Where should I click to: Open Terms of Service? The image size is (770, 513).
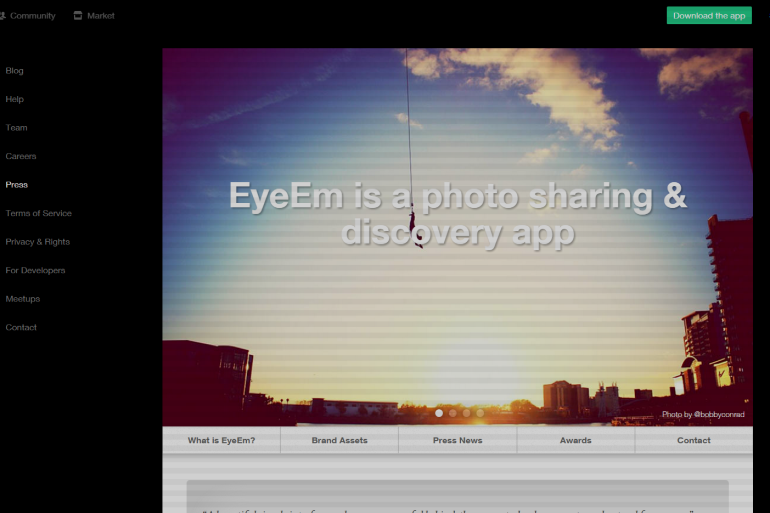[x=38, y=213]
